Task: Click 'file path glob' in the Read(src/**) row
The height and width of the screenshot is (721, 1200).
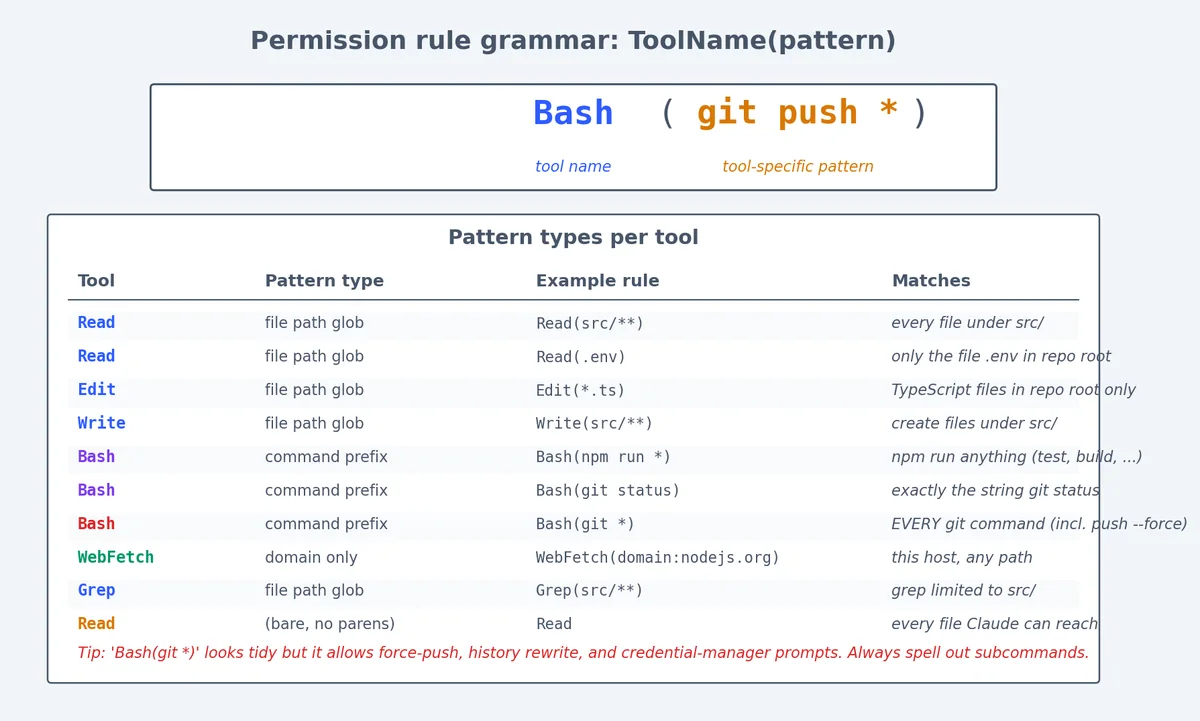Action: (314, 323)
